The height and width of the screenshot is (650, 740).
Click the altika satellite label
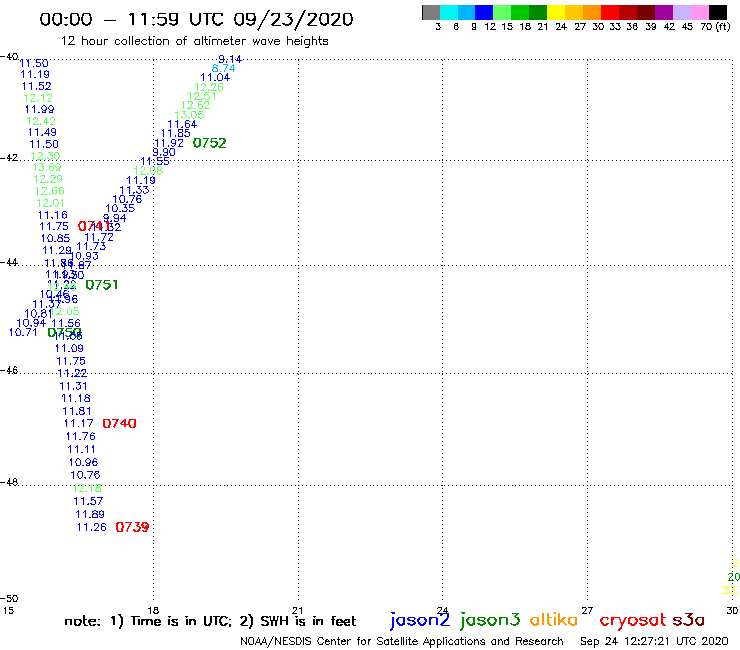554,619
